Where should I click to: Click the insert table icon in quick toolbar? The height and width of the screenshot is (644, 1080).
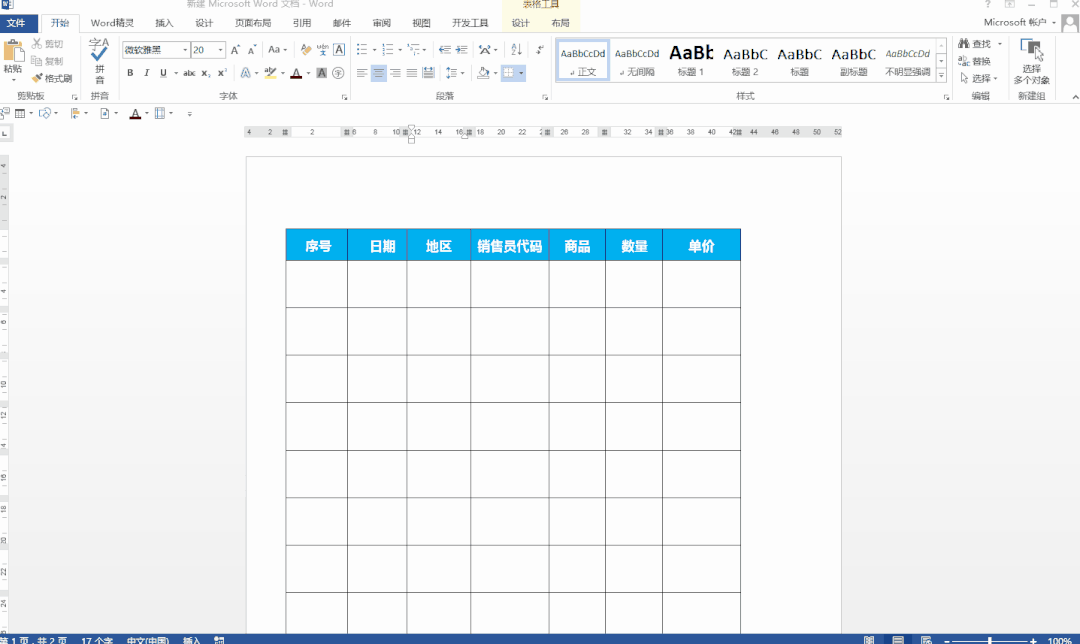[x=20, y=114]
